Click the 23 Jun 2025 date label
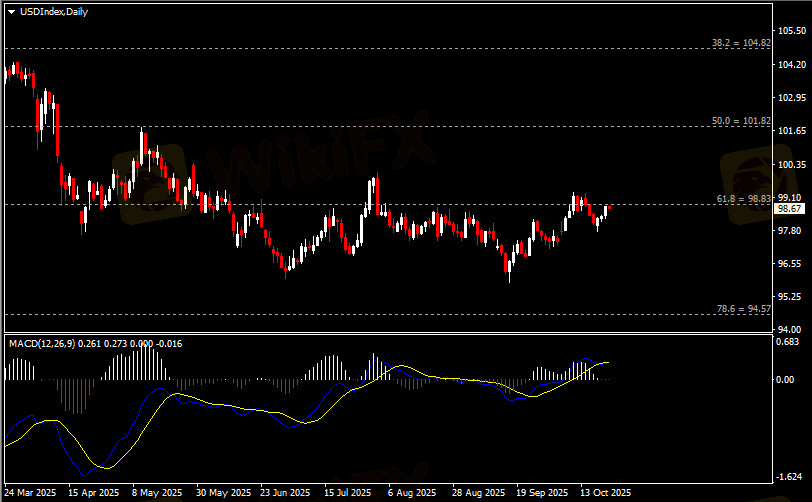 (x=285, y=493)
